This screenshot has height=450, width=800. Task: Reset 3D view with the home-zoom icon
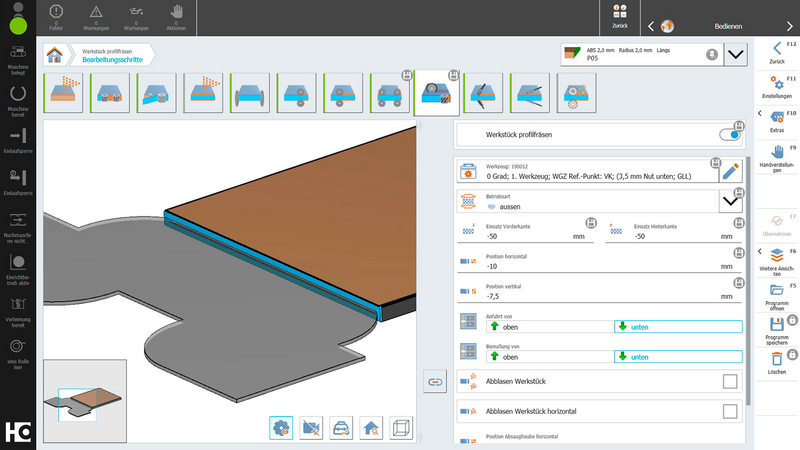tap(370, 428)
